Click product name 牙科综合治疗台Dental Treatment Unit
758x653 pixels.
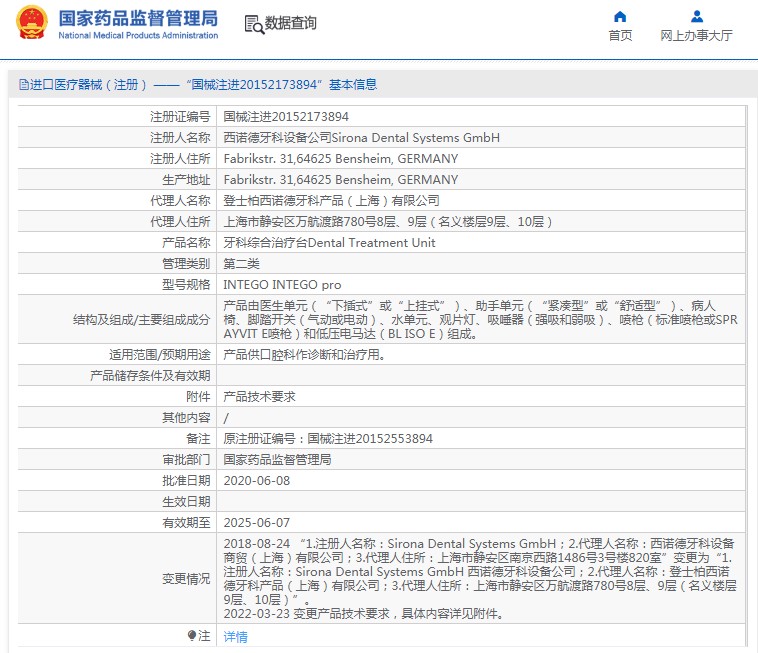click(x=329, y=243)
